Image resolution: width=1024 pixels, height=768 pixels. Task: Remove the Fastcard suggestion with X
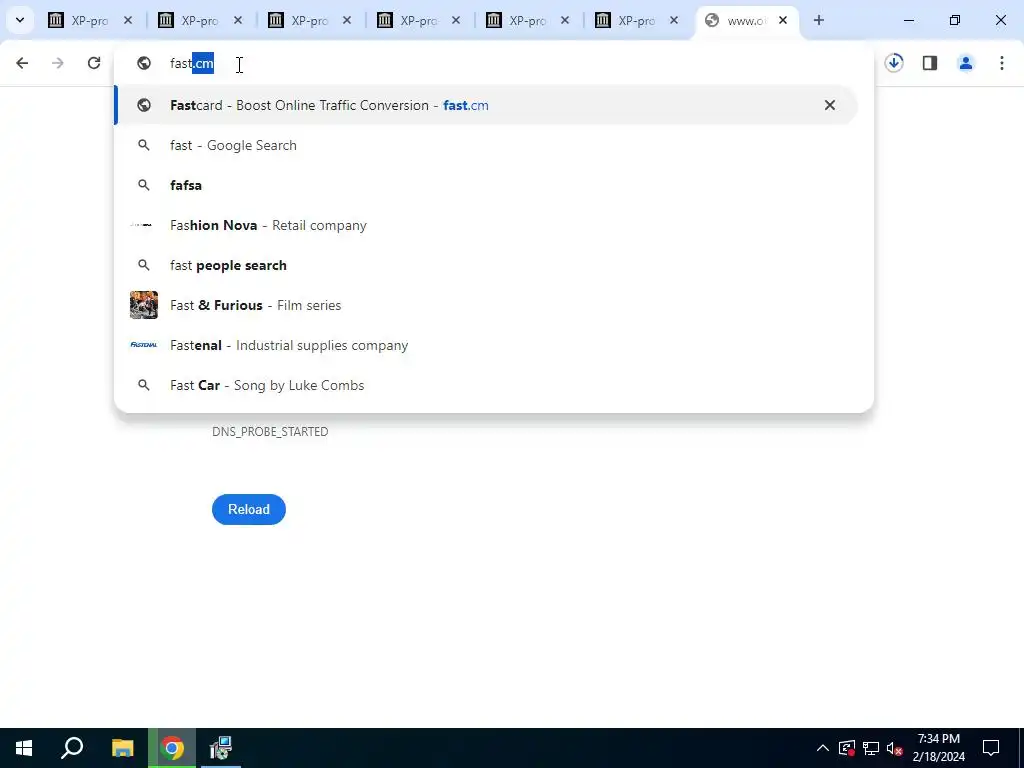tap(829, 105)
